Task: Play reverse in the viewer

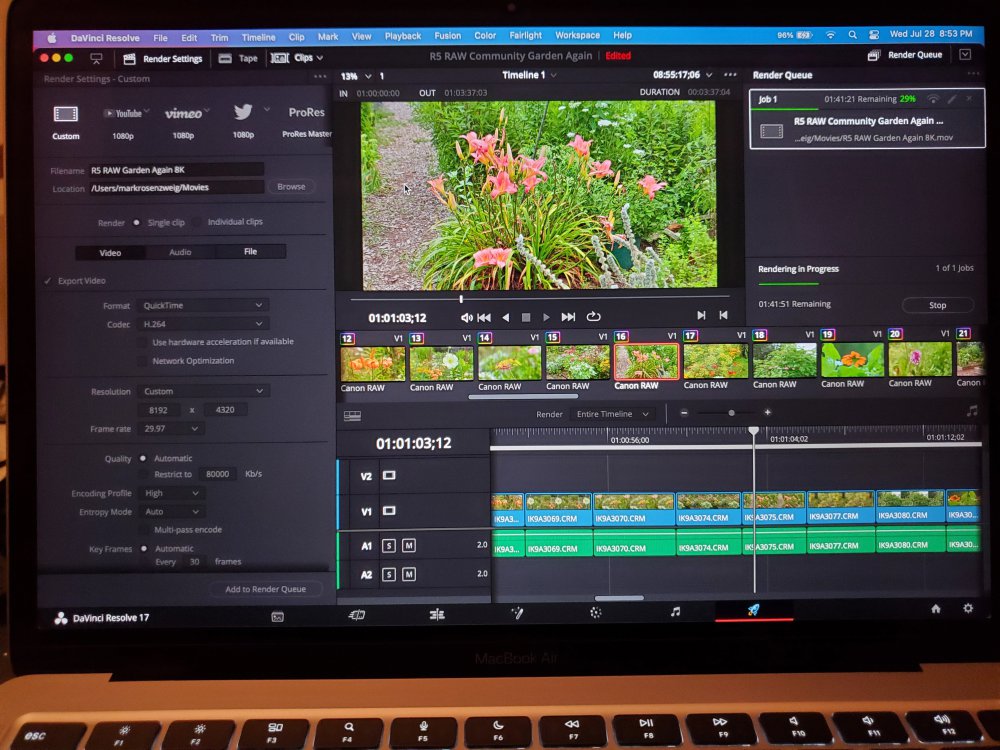Action: pyautogui.click(x=506, y=317)
